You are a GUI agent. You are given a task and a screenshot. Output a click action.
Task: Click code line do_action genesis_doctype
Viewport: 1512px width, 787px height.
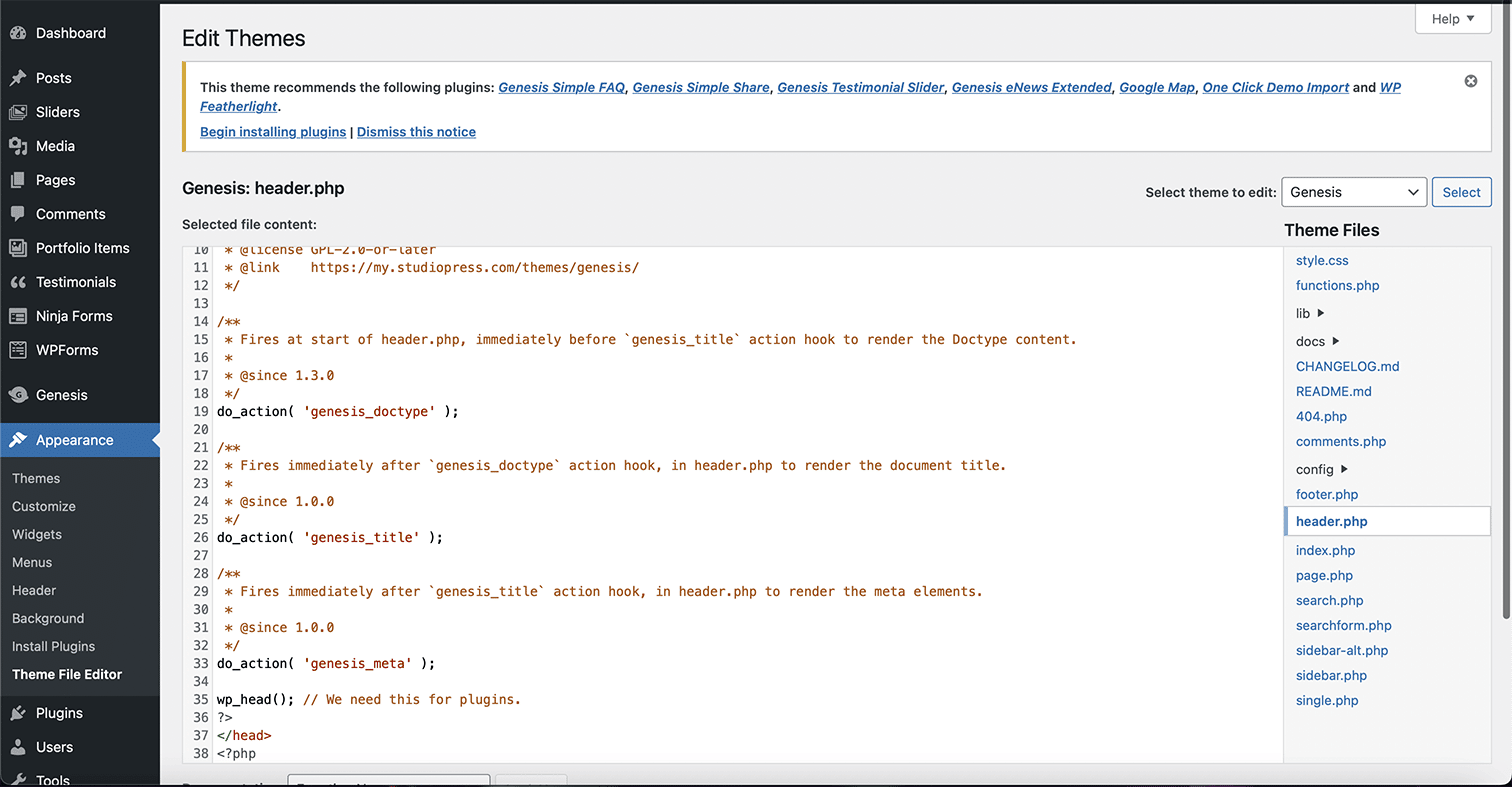tap(337, 411)
